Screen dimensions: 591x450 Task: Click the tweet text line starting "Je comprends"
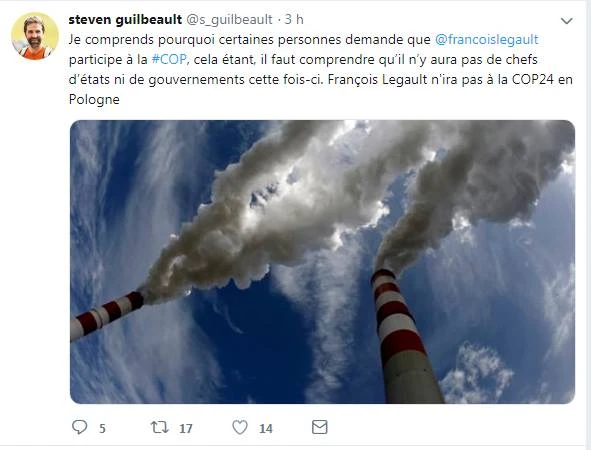[x=303, y=40]
